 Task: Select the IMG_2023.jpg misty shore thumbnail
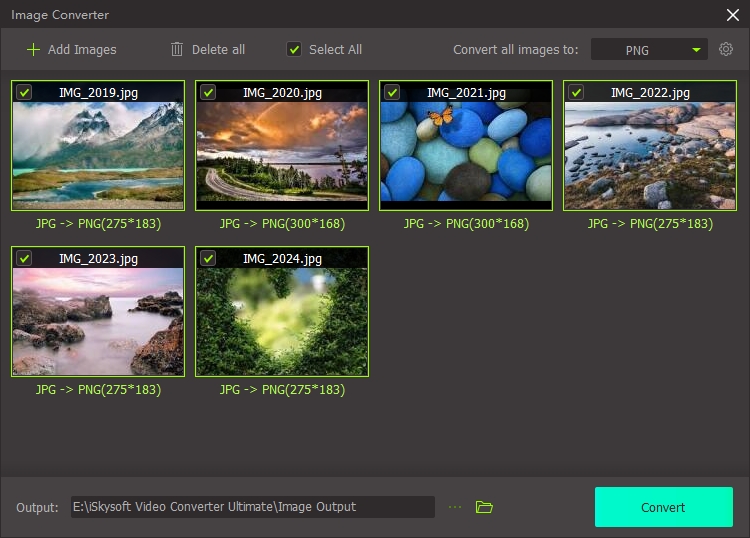coord(98,320)
